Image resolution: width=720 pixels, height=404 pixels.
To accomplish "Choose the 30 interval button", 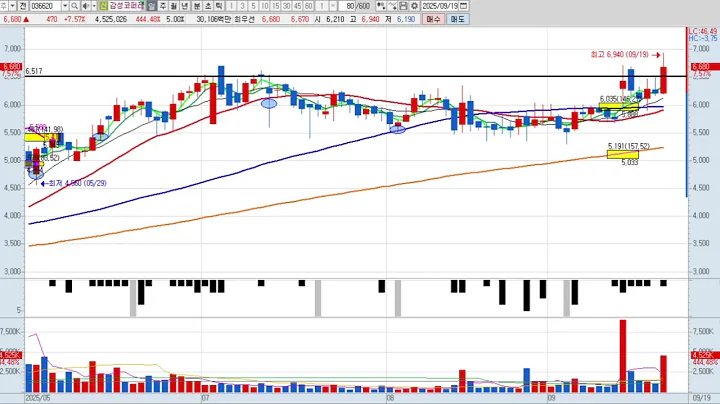I will coord(287,6).
